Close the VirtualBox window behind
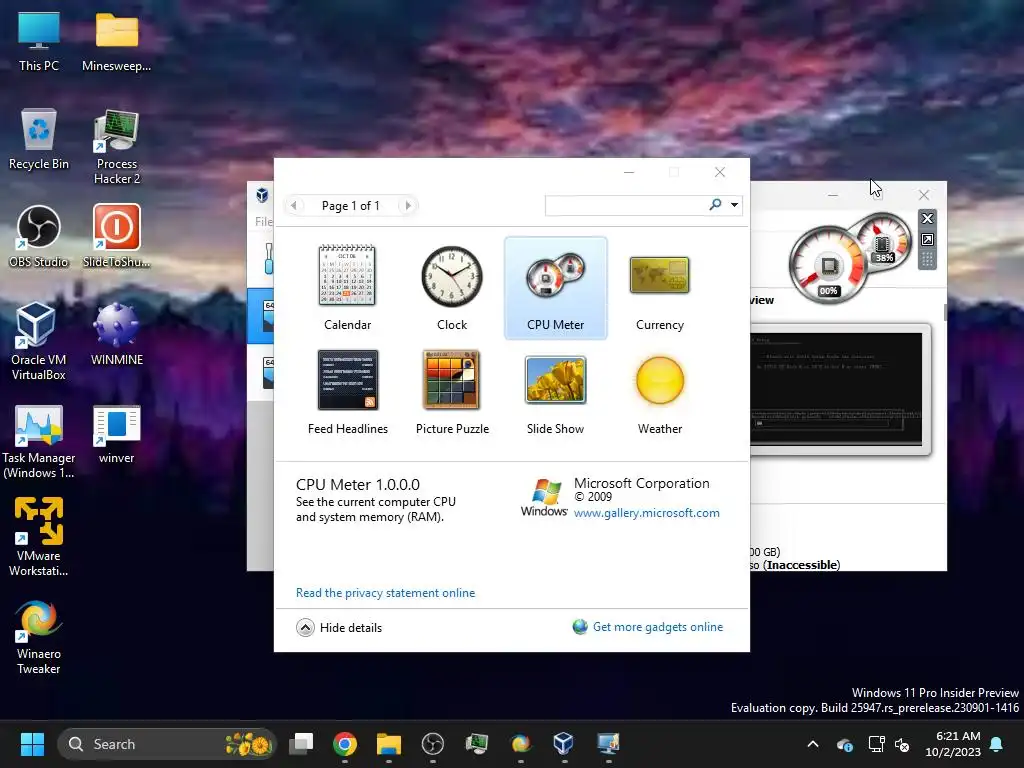Viewport: 1024px width, 768px height. [923, 195]
